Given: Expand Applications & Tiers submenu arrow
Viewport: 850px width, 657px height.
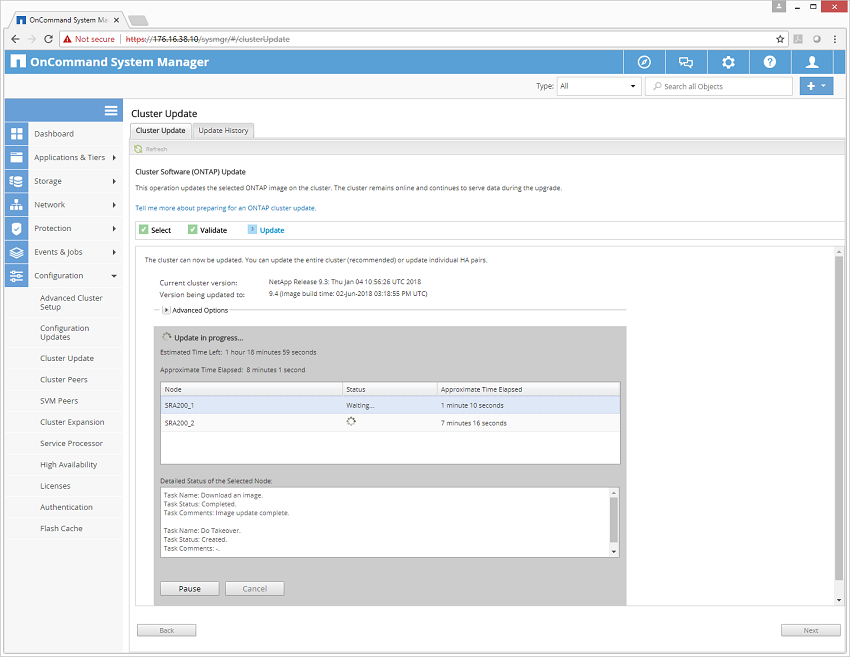Looking at the screenshot, I should (114, 157).
